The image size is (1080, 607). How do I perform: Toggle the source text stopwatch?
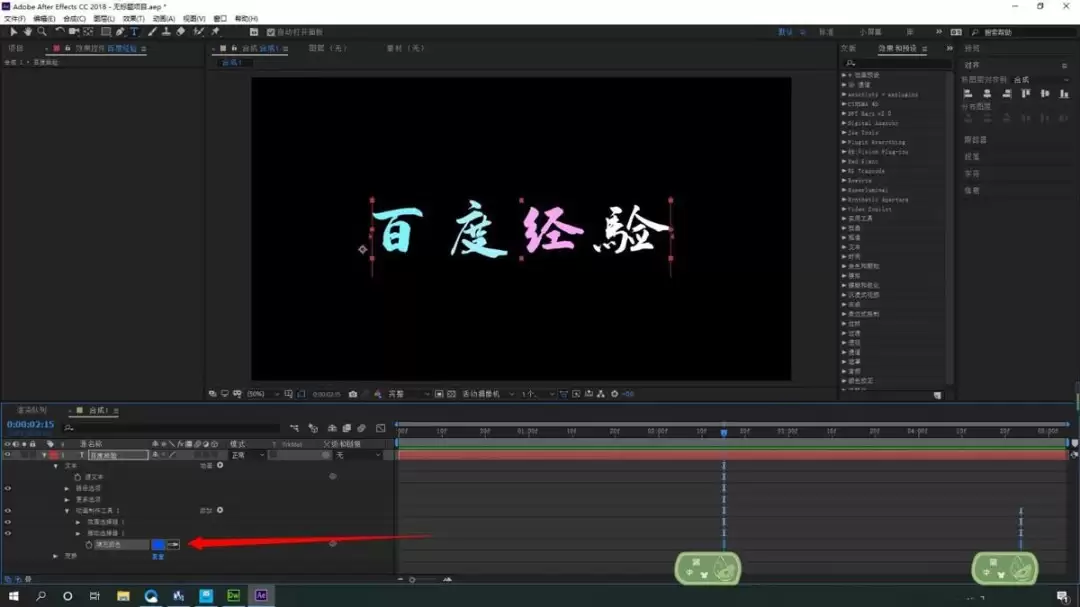click(x=78, y=477)
